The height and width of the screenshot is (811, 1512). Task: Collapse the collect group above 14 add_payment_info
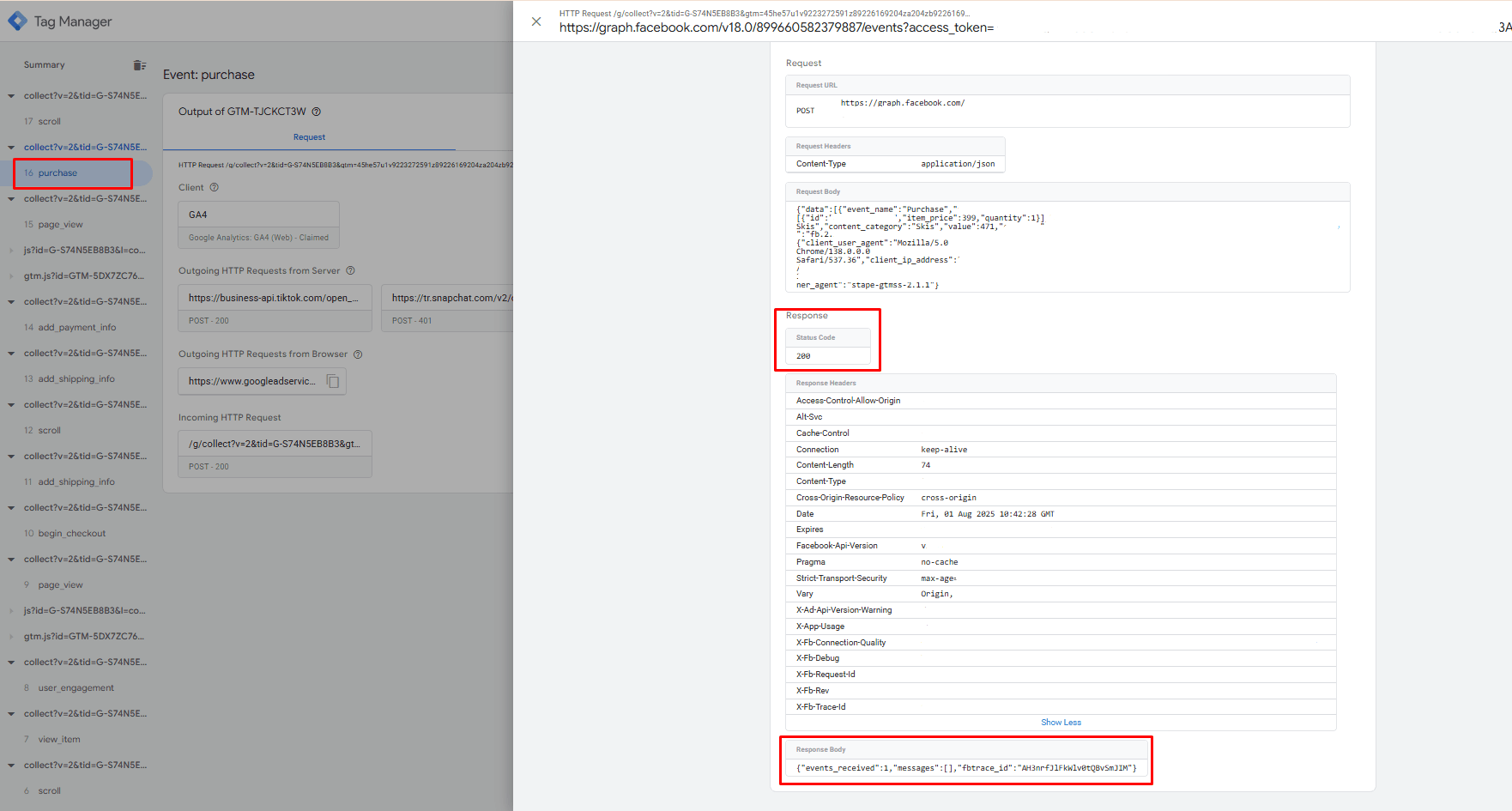pos(11,302)
